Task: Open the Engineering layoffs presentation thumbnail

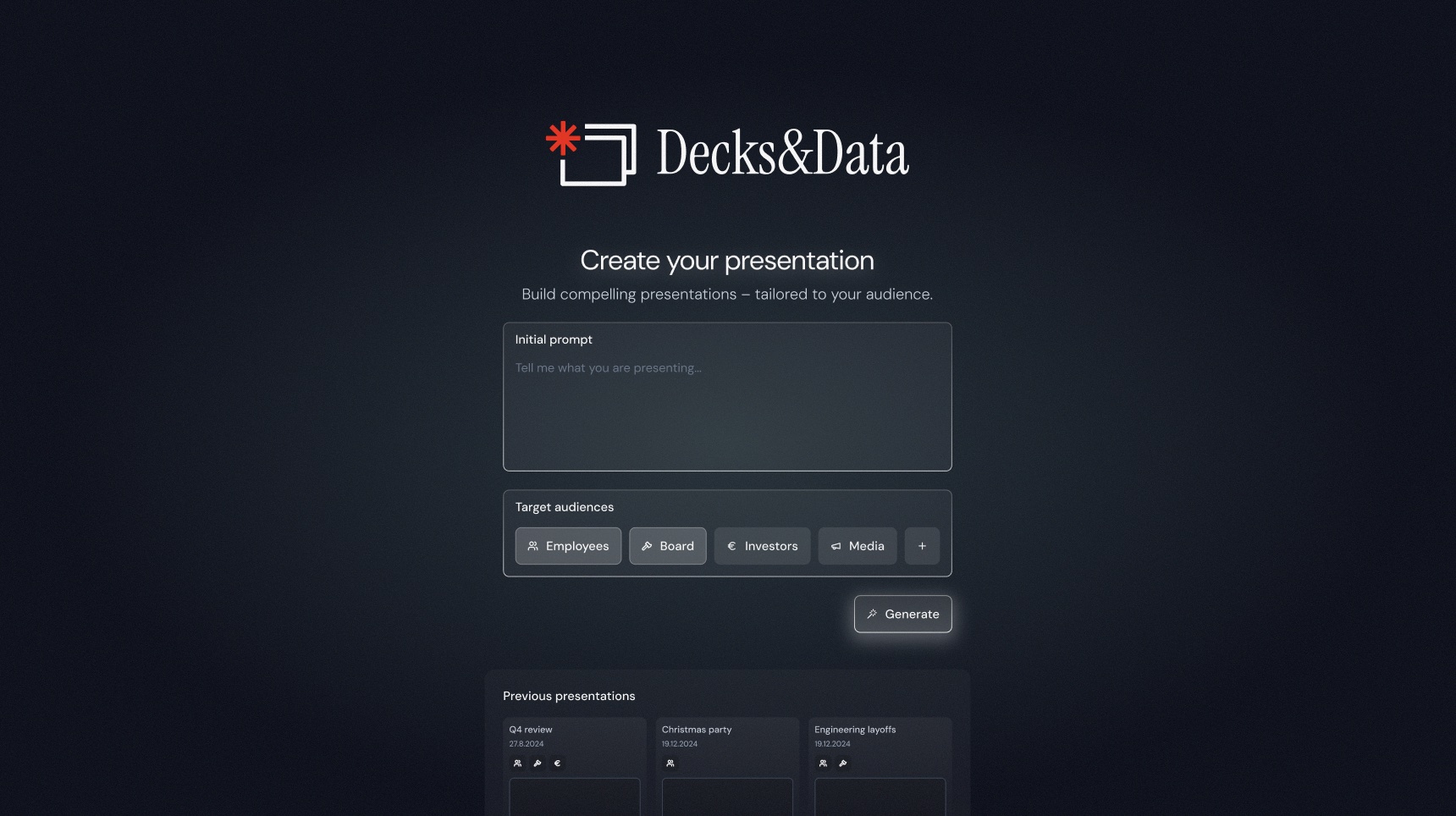Action: tap(880, 796)
